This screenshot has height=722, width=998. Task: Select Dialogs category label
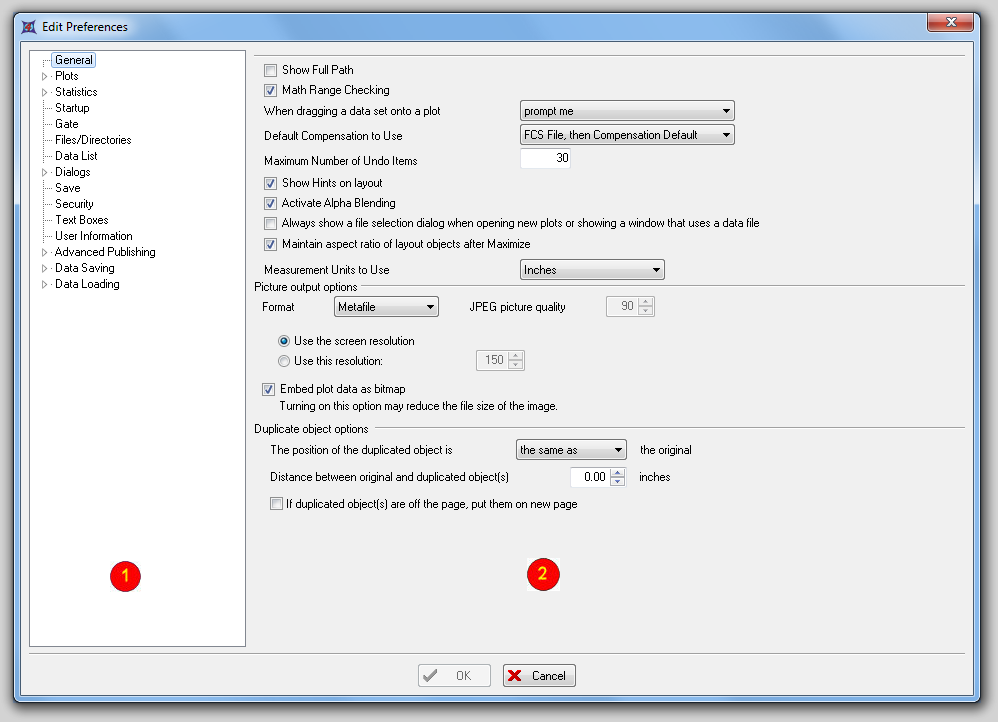pyautogui.click(x=73, y=172)
